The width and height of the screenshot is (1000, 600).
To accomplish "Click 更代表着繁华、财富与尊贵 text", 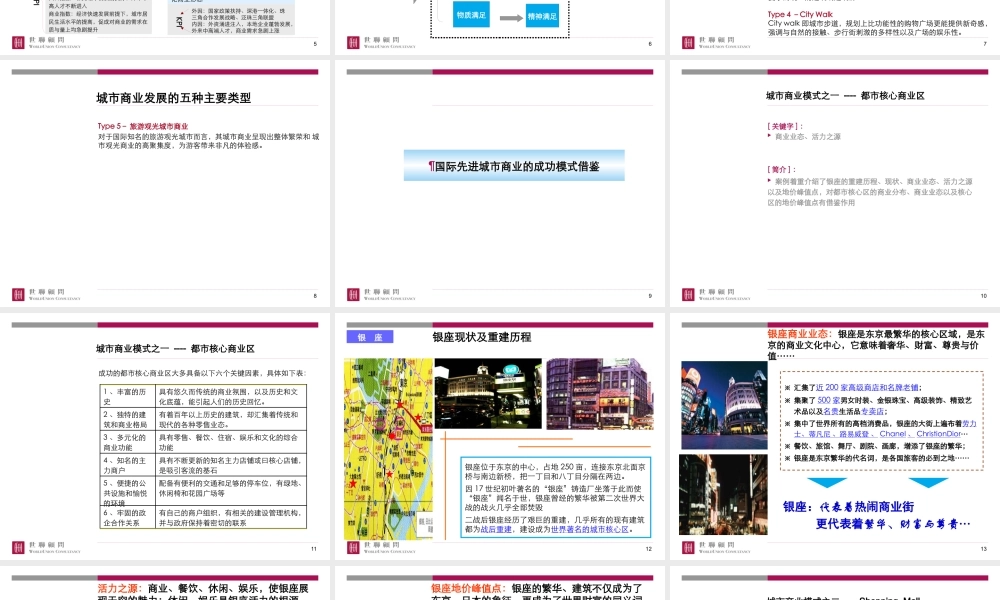I will click(x=893, y=523).
